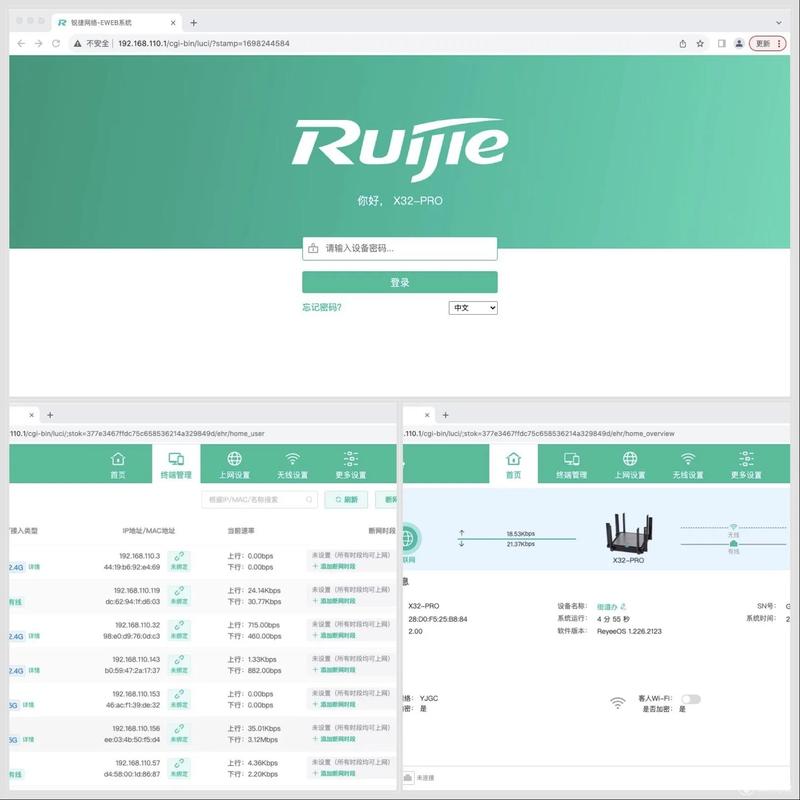Click bind icon for 192.168.110.3

click(x=179, y=561)
